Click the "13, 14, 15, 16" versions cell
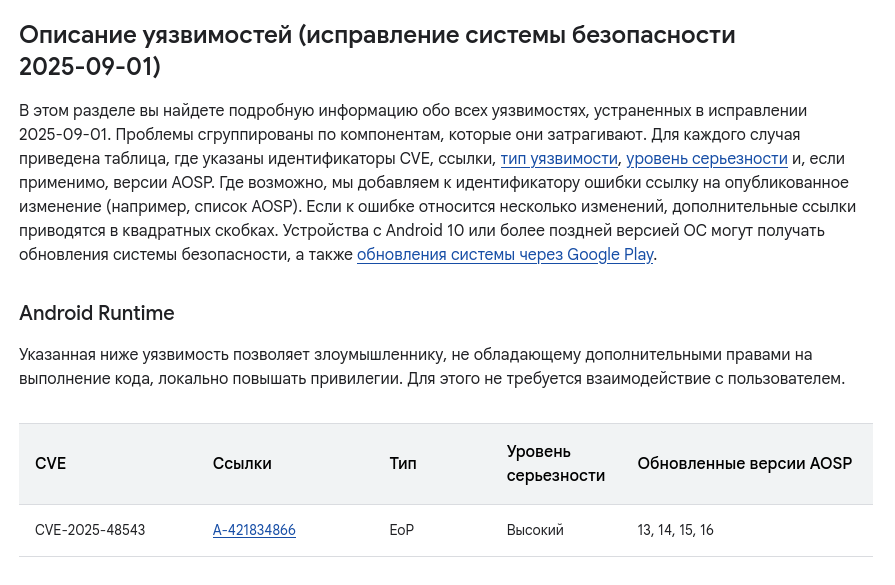895x585 pixels. pos(675,530)
